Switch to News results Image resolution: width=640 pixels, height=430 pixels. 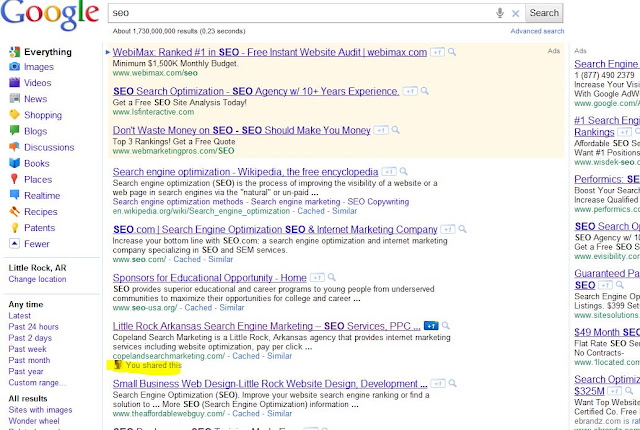pyautogui.click(x=36, y=99)
